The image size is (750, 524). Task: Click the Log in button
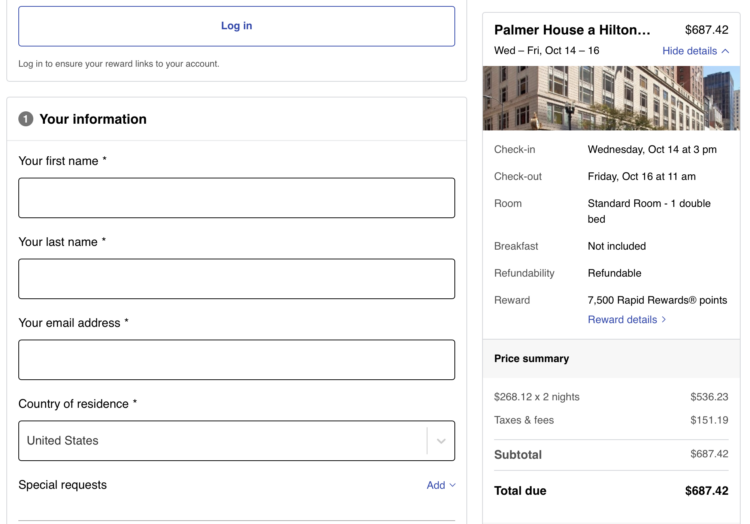click(x=236, y=26)
